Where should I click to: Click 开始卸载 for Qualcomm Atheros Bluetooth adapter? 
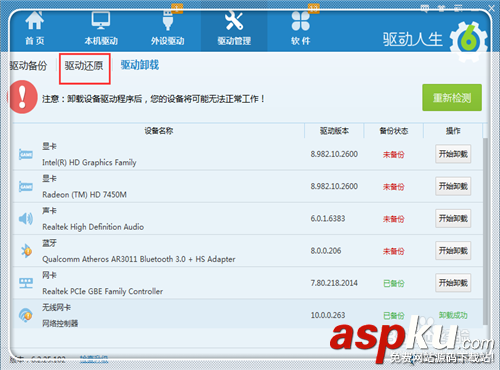coord(453,251)
